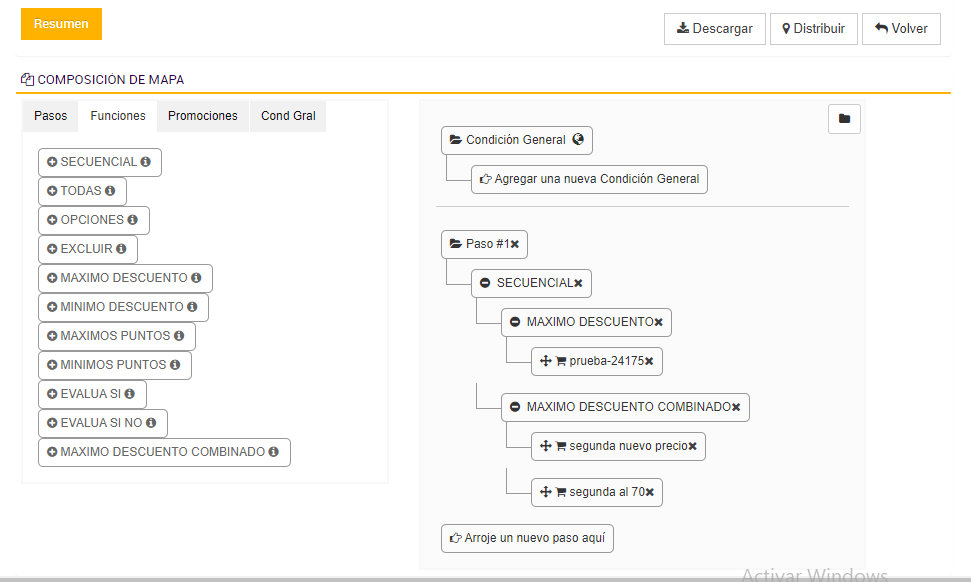Collapse the SECUENCIAL node with minus icon
This screenshot has width=971, height=582.
tap(485, 283)
